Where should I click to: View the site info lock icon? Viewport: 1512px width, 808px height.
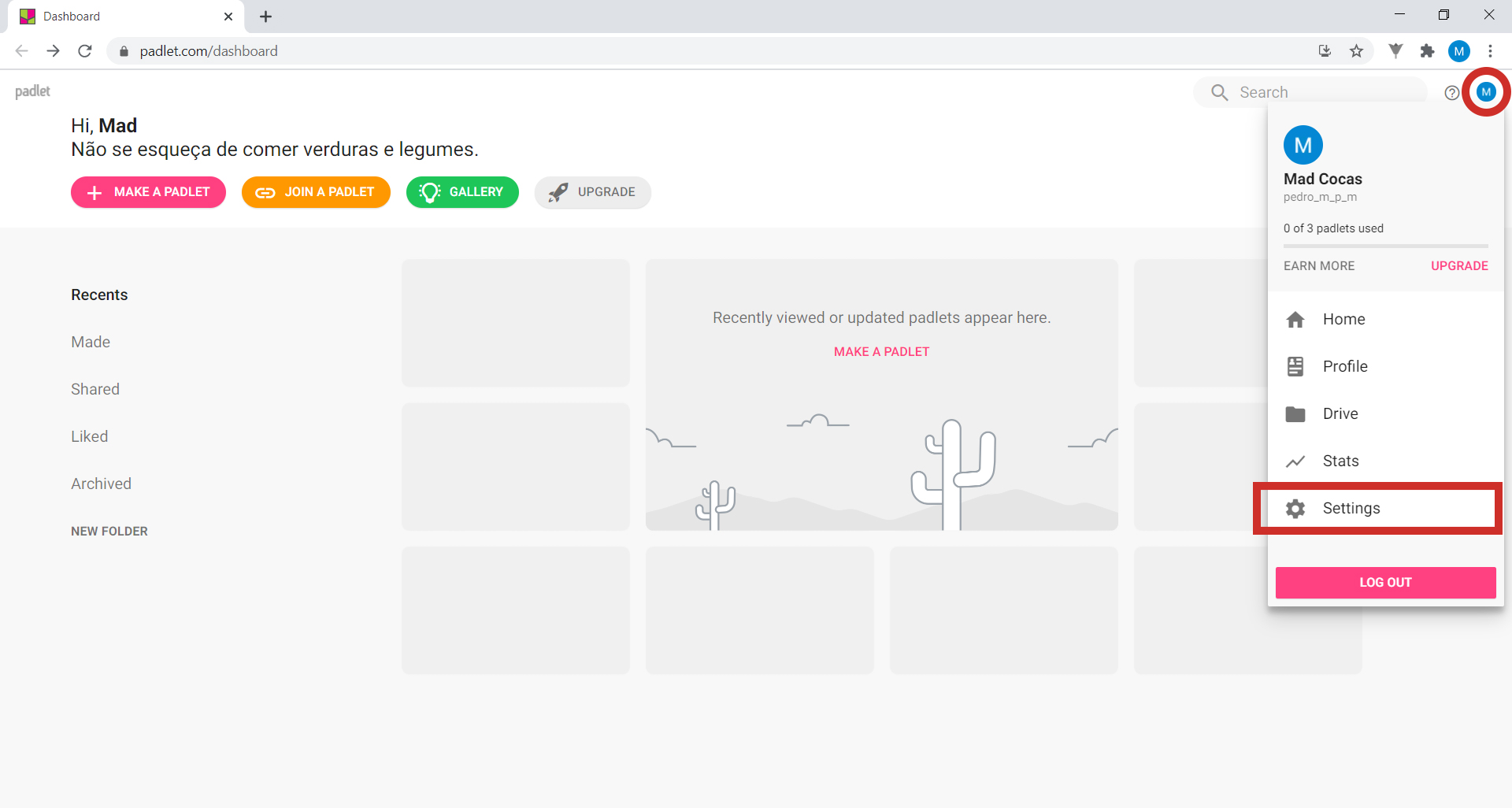pos(124,51)
